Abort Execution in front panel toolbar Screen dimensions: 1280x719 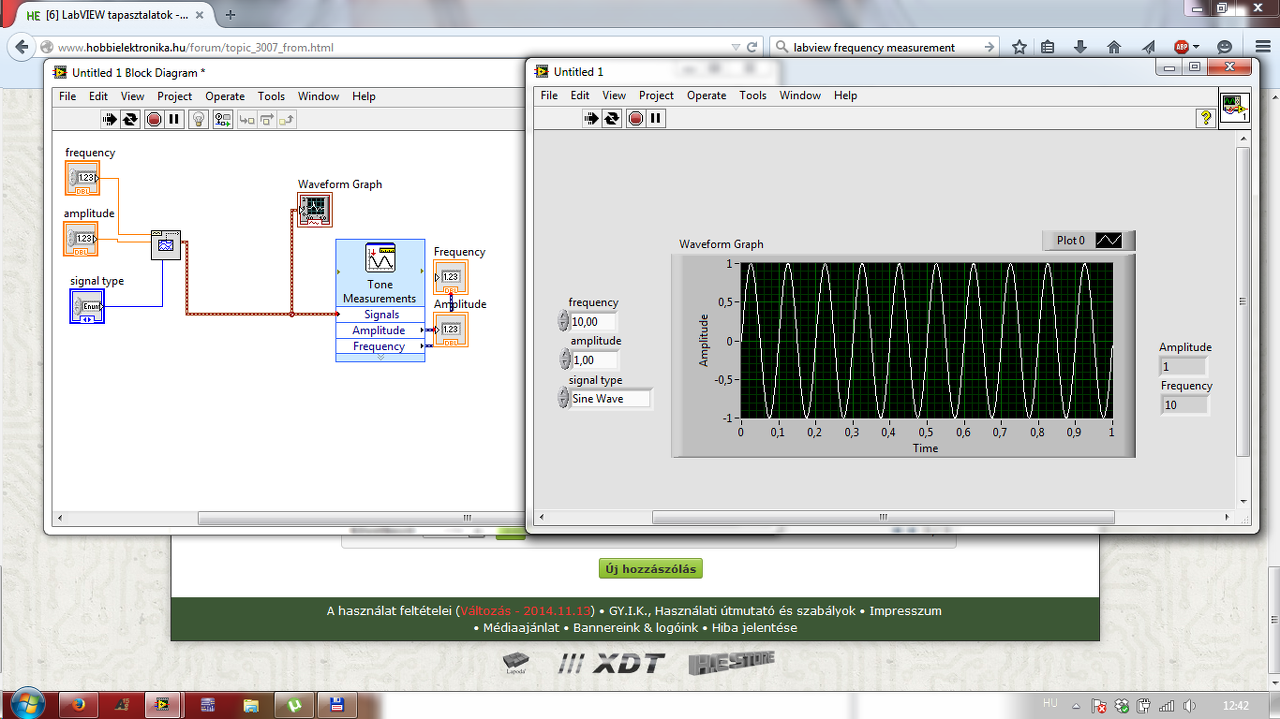click(636, 118)
